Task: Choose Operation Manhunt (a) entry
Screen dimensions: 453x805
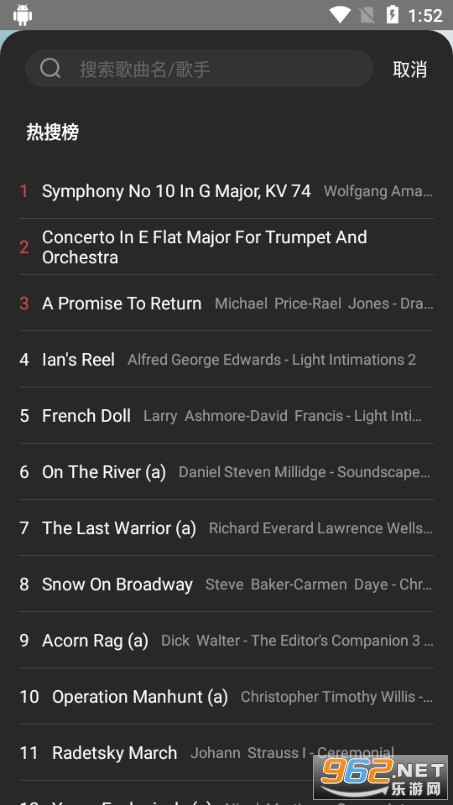Action: click(226, 696)
